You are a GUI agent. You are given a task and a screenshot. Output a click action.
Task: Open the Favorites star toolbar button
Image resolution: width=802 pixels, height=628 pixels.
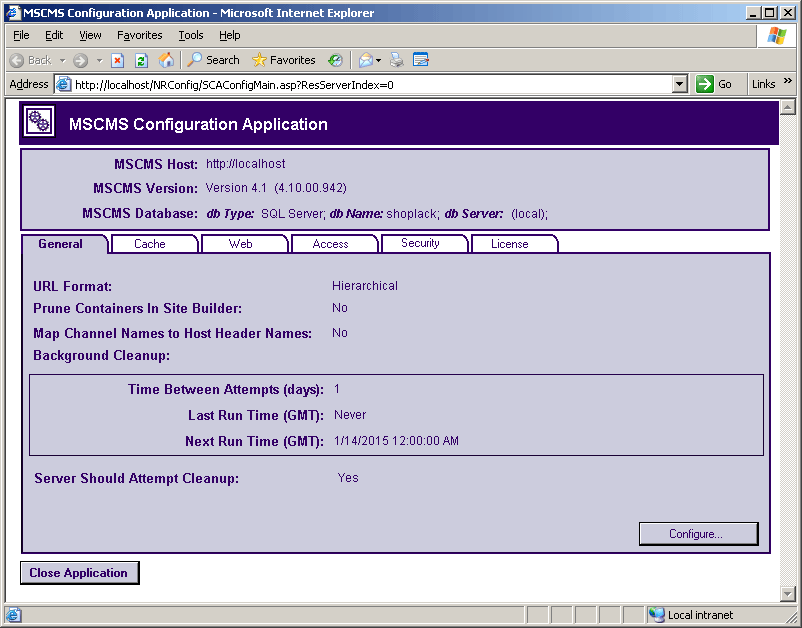pyautogui.click(x=284, y=60)
